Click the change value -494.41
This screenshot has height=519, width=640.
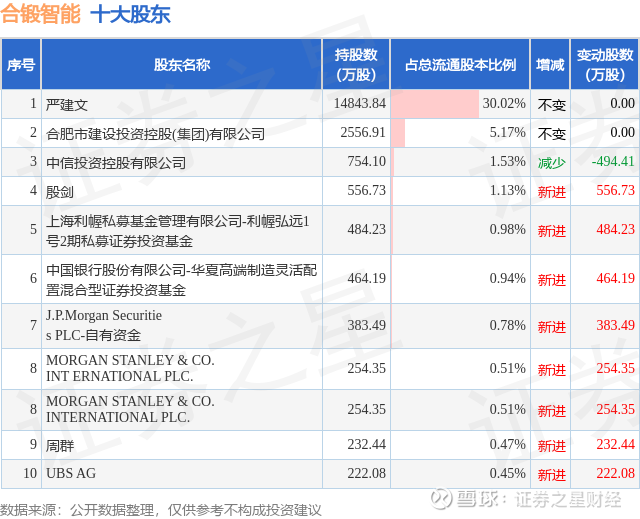coord(613,161)
